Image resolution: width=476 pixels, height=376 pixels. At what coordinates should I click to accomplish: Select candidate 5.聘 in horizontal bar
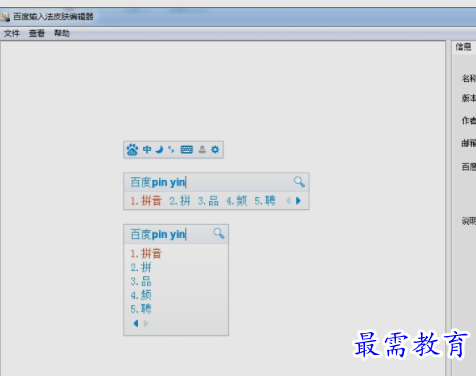click(x=265, y=201)
